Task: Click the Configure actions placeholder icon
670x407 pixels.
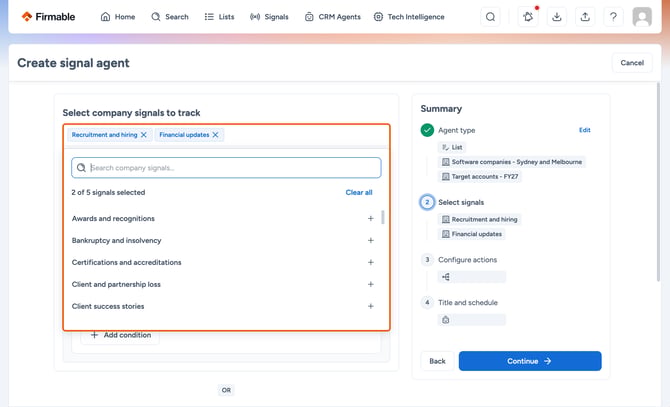Action: tap(446, 277)
